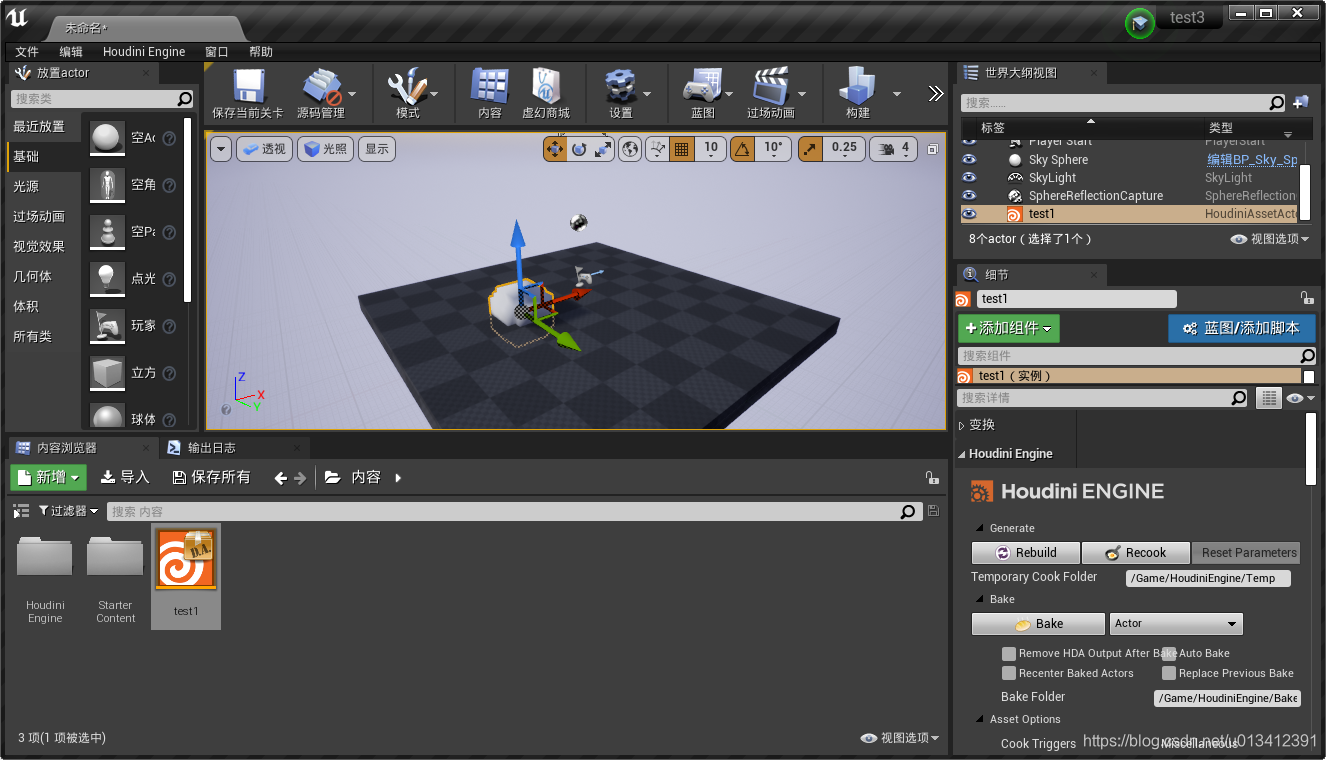Click the Build (构建) toolbar icon

coord(858,87)
